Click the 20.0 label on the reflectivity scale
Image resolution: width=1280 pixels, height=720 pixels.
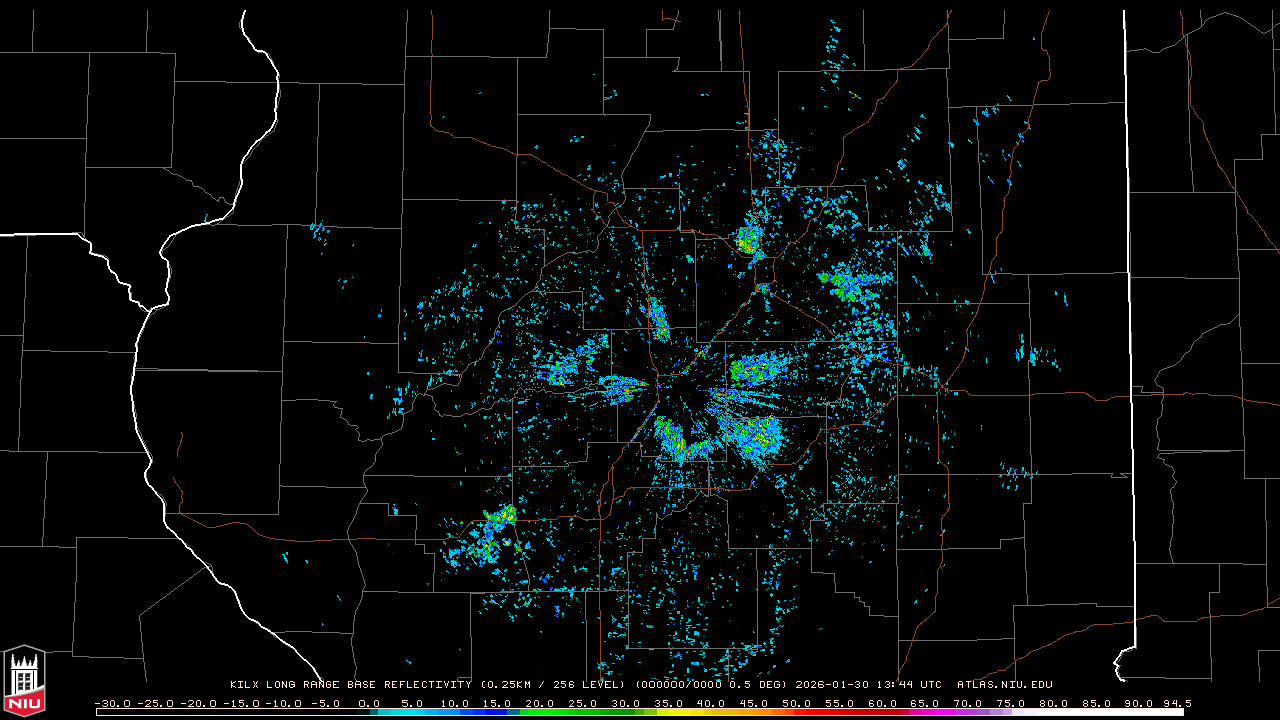(541, 703)
